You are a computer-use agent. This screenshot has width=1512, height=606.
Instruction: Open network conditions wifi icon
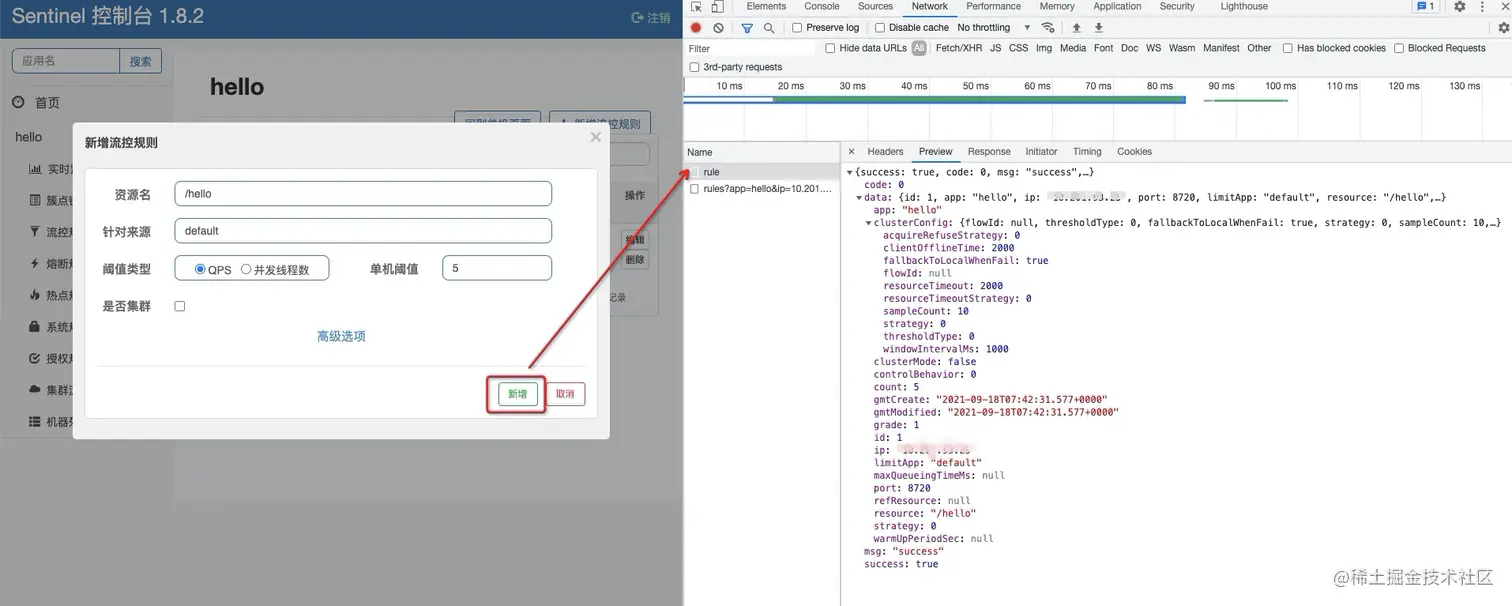(x=1048, y=28)
